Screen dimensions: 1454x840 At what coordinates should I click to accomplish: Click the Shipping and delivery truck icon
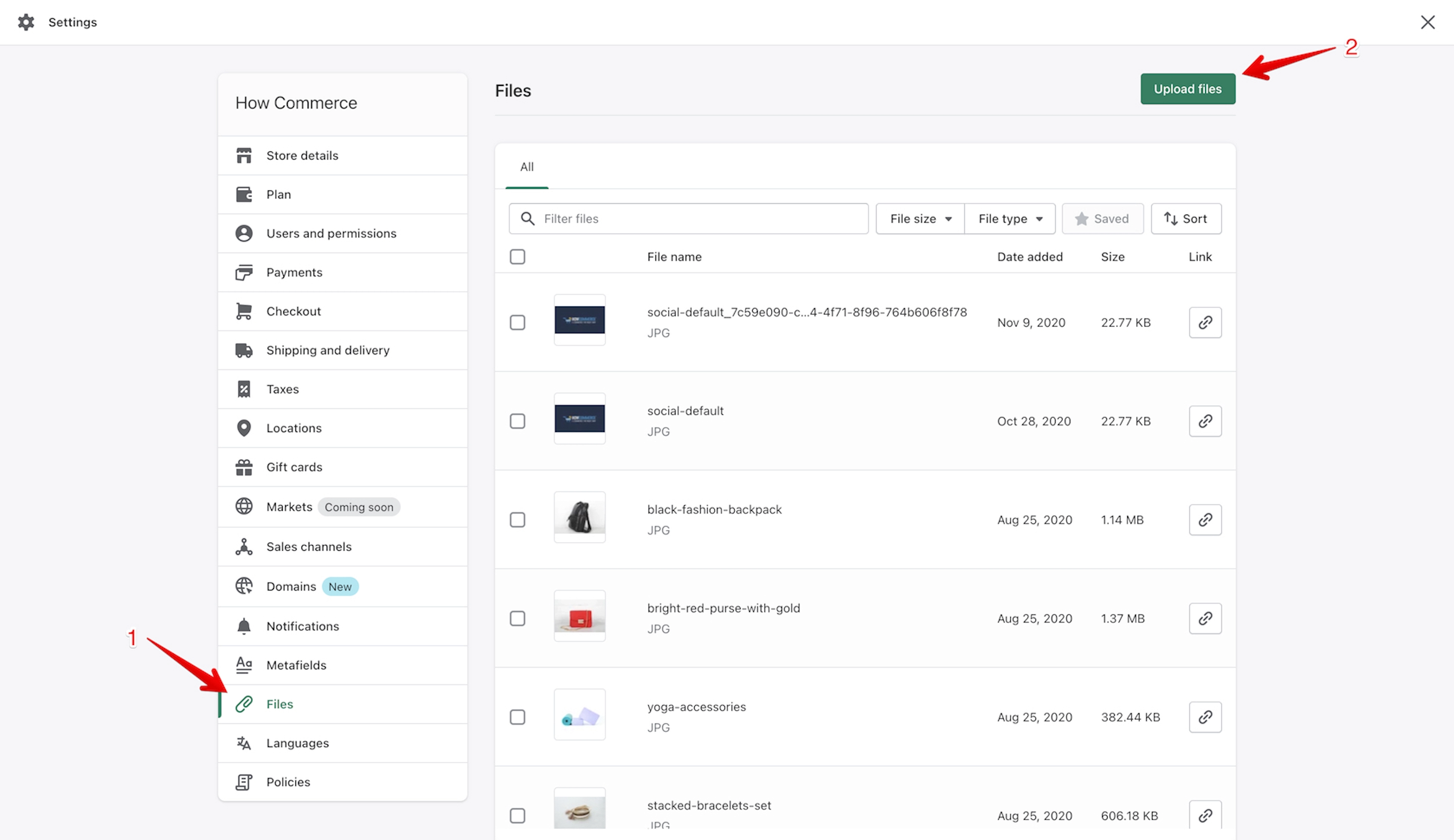(x=244, y=350)
